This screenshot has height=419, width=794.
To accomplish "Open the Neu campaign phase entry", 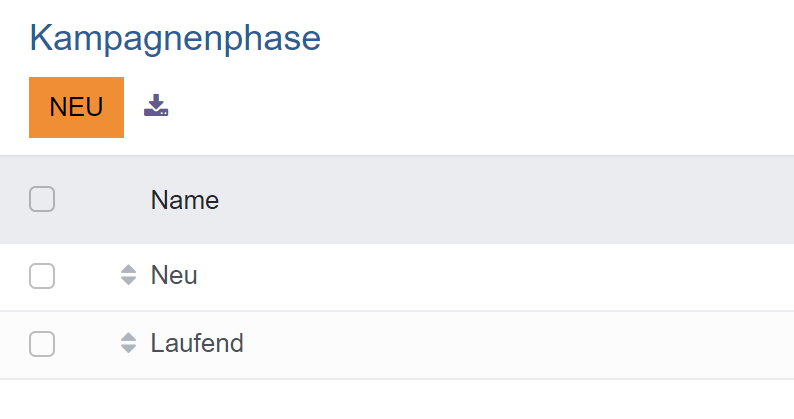I will [174, 275].
